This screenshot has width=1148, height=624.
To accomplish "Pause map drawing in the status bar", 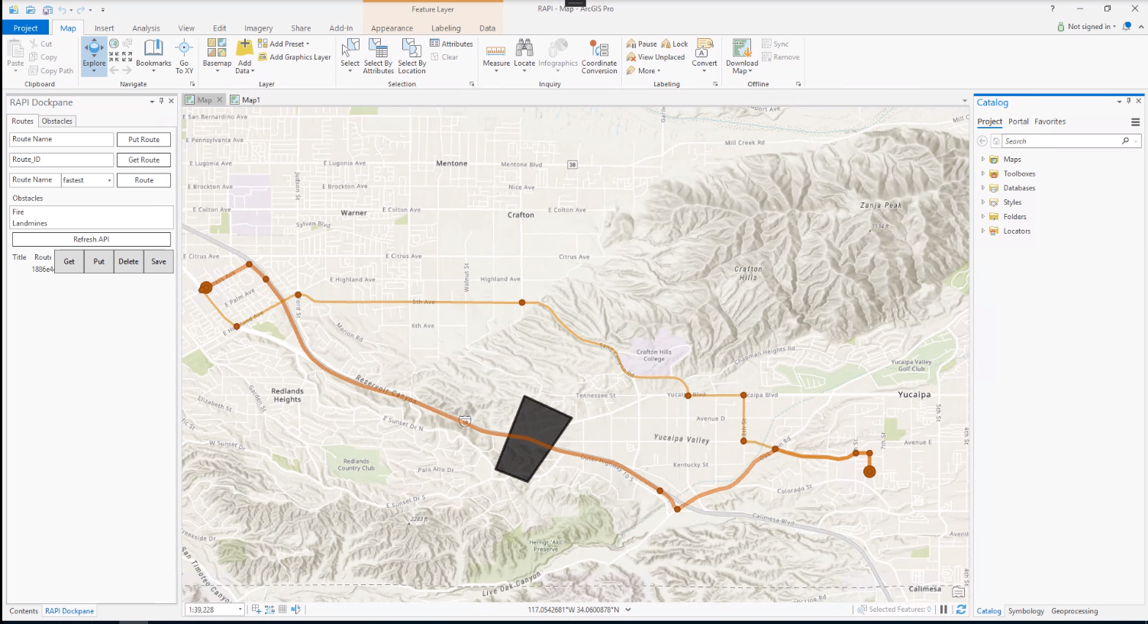I will [x=944, y=609].
